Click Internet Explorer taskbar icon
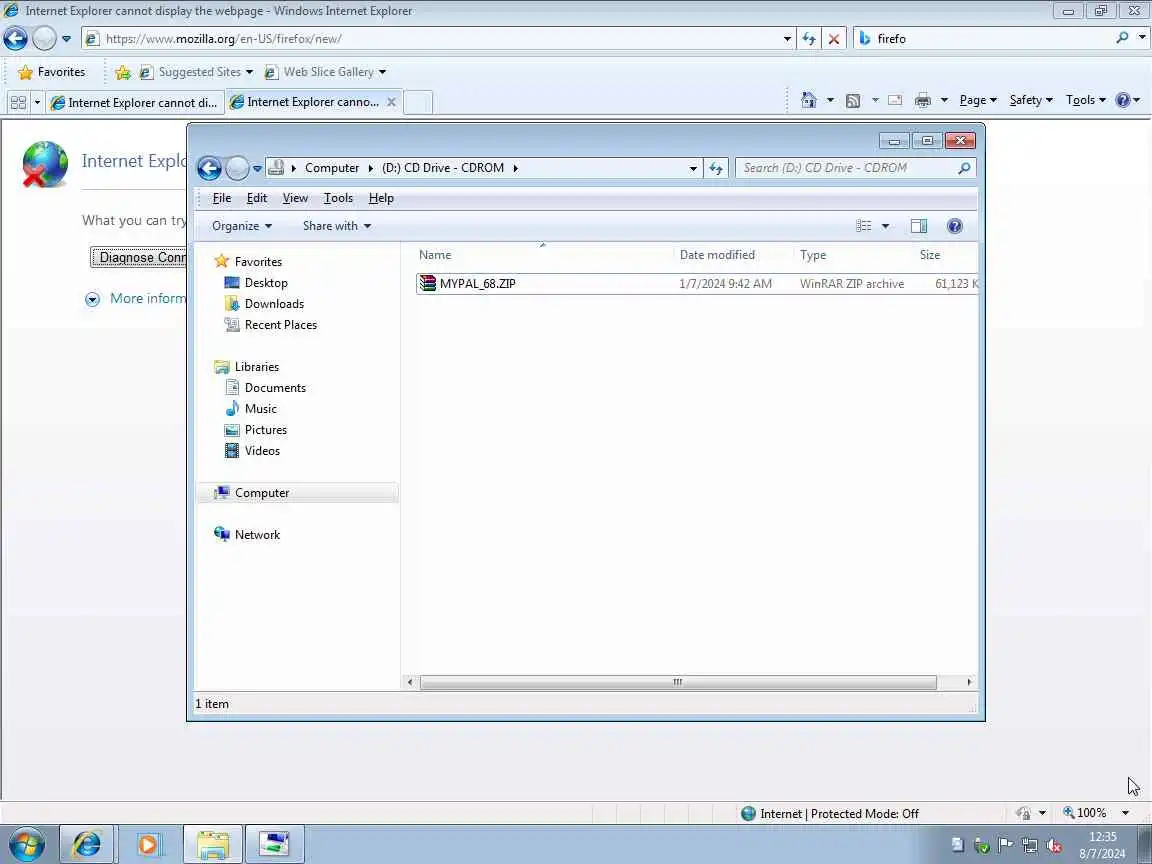The image size is (1152, 864). (x=86, y=844)
